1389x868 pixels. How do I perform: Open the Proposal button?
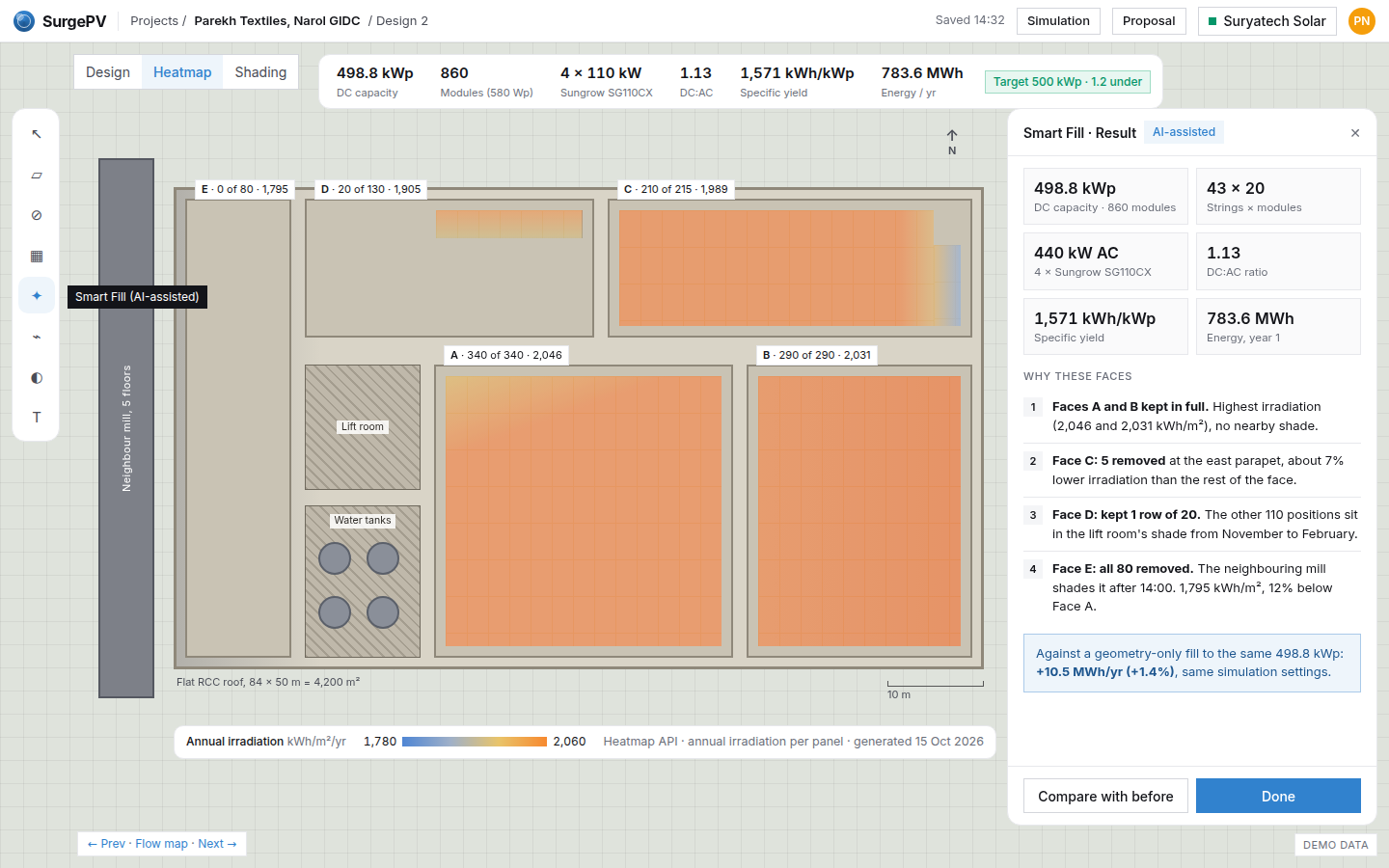pyautogui.click(x=1149, y=21)
